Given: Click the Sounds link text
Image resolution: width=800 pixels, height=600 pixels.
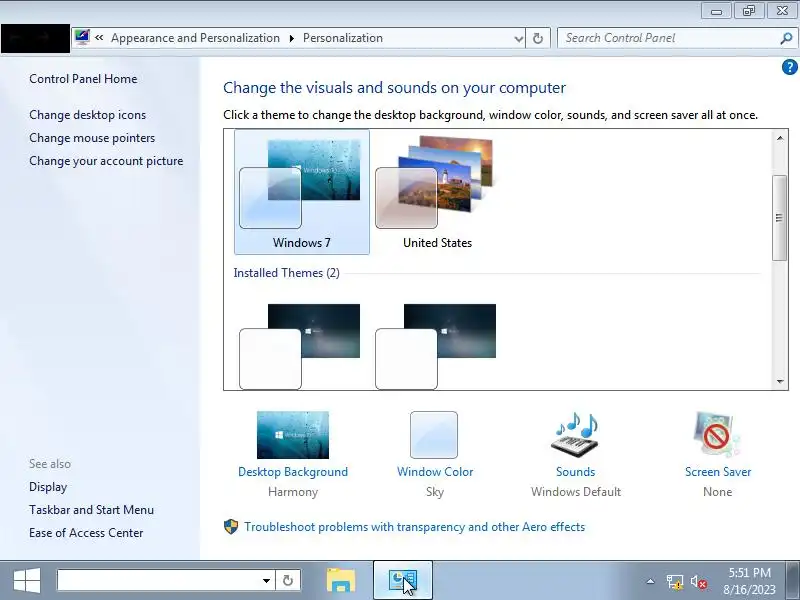Looking at the screenshot, I should pyautogui.click(x=576, y=471).
